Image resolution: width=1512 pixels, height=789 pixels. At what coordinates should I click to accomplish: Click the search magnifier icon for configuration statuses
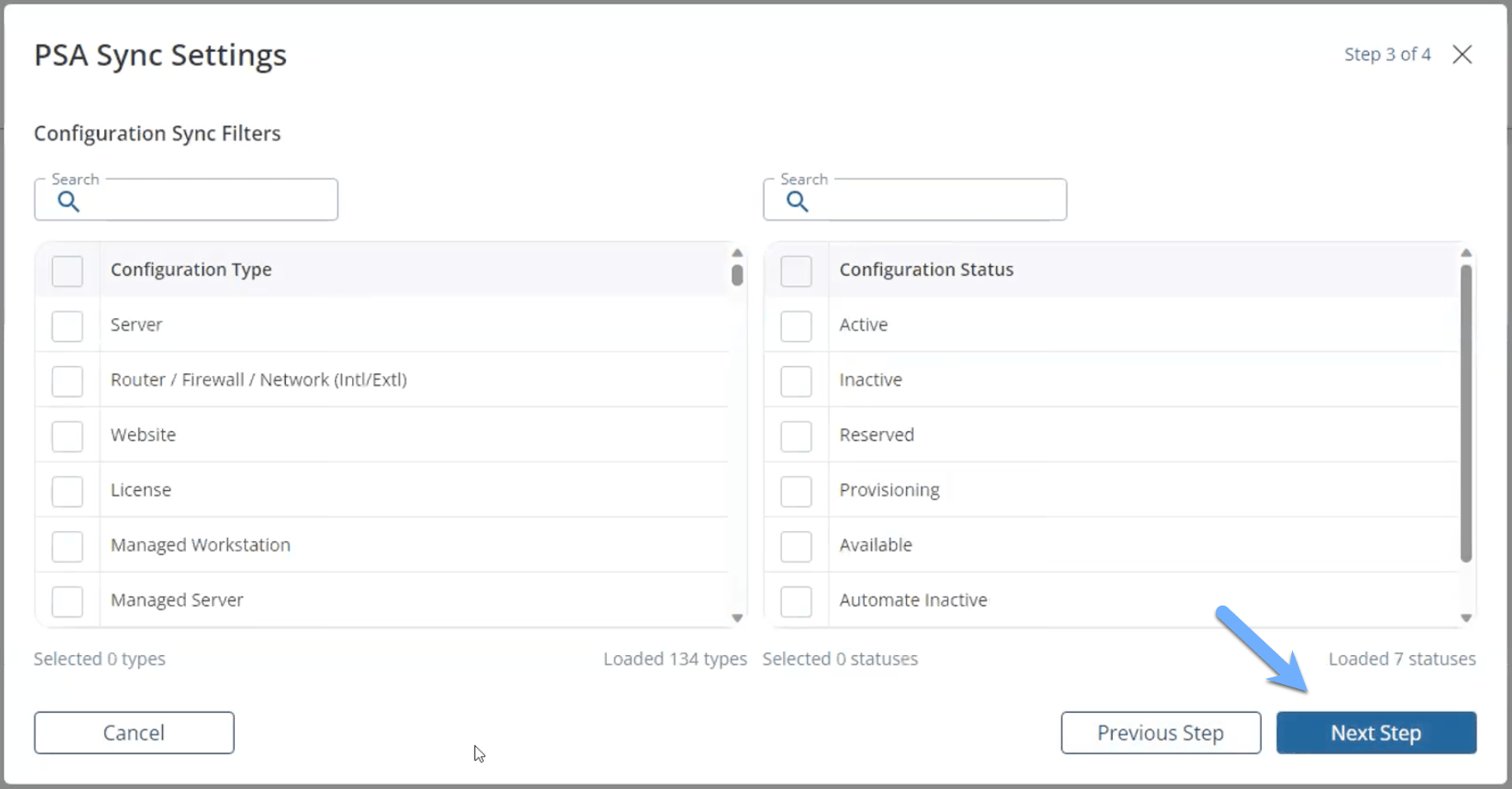797,202
